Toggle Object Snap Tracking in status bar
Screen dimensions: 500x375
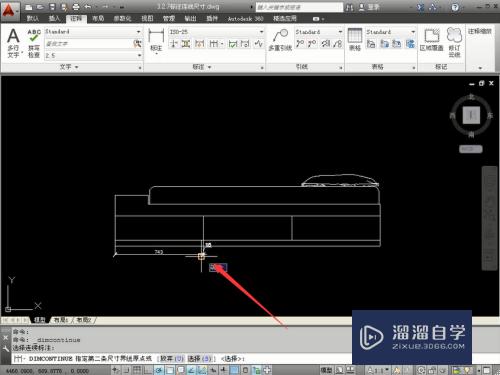(x=191, y=370)
